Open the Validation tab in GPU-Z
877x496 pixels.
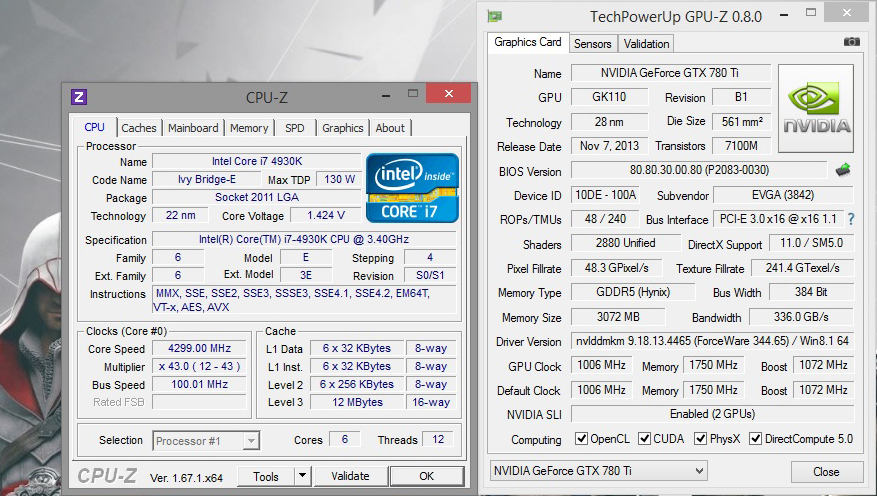tap(646, 44)
